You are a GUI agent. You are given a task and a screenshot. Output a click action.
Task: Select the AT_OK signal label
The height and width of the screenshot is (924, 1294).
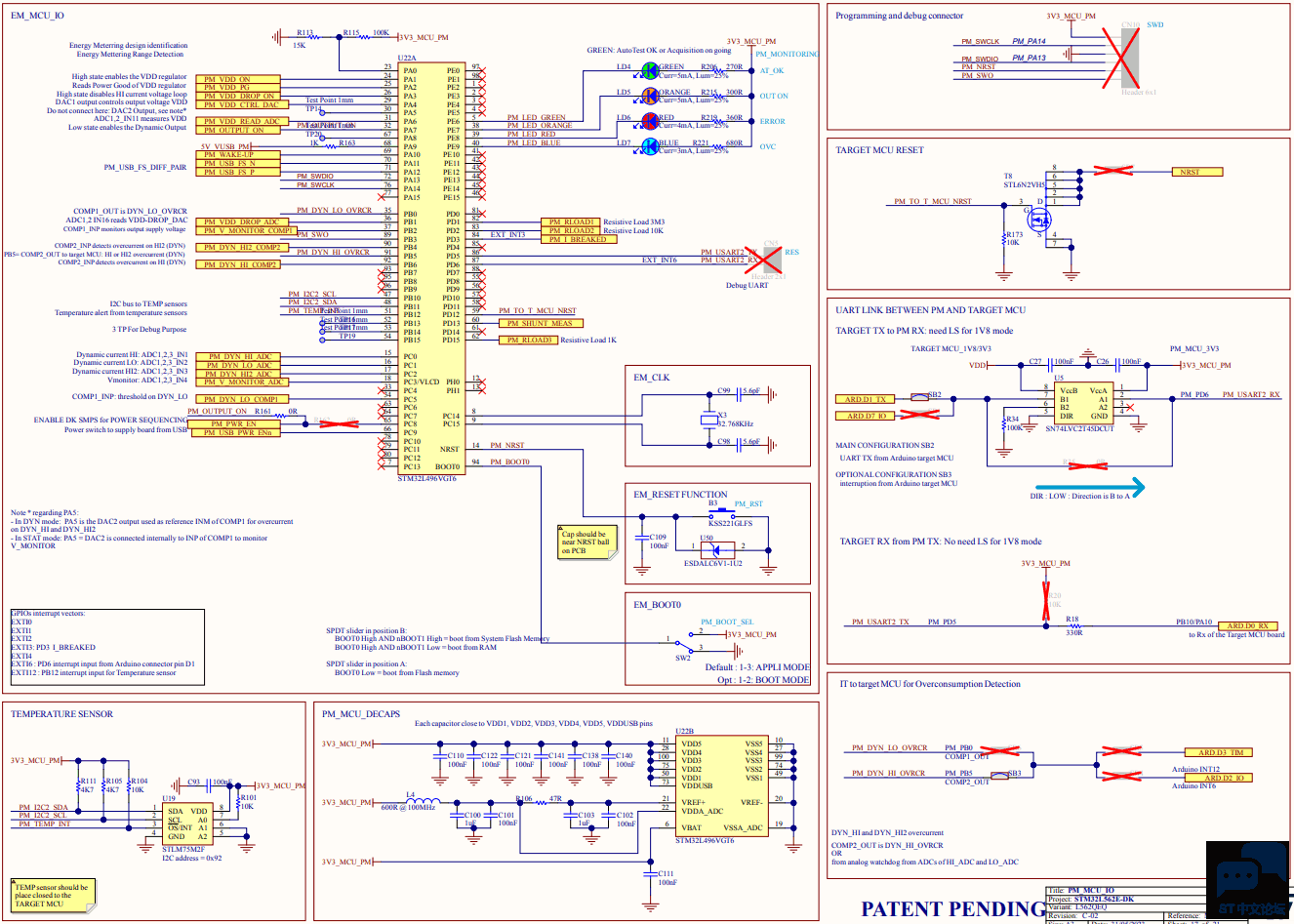(x=772, y=70)
